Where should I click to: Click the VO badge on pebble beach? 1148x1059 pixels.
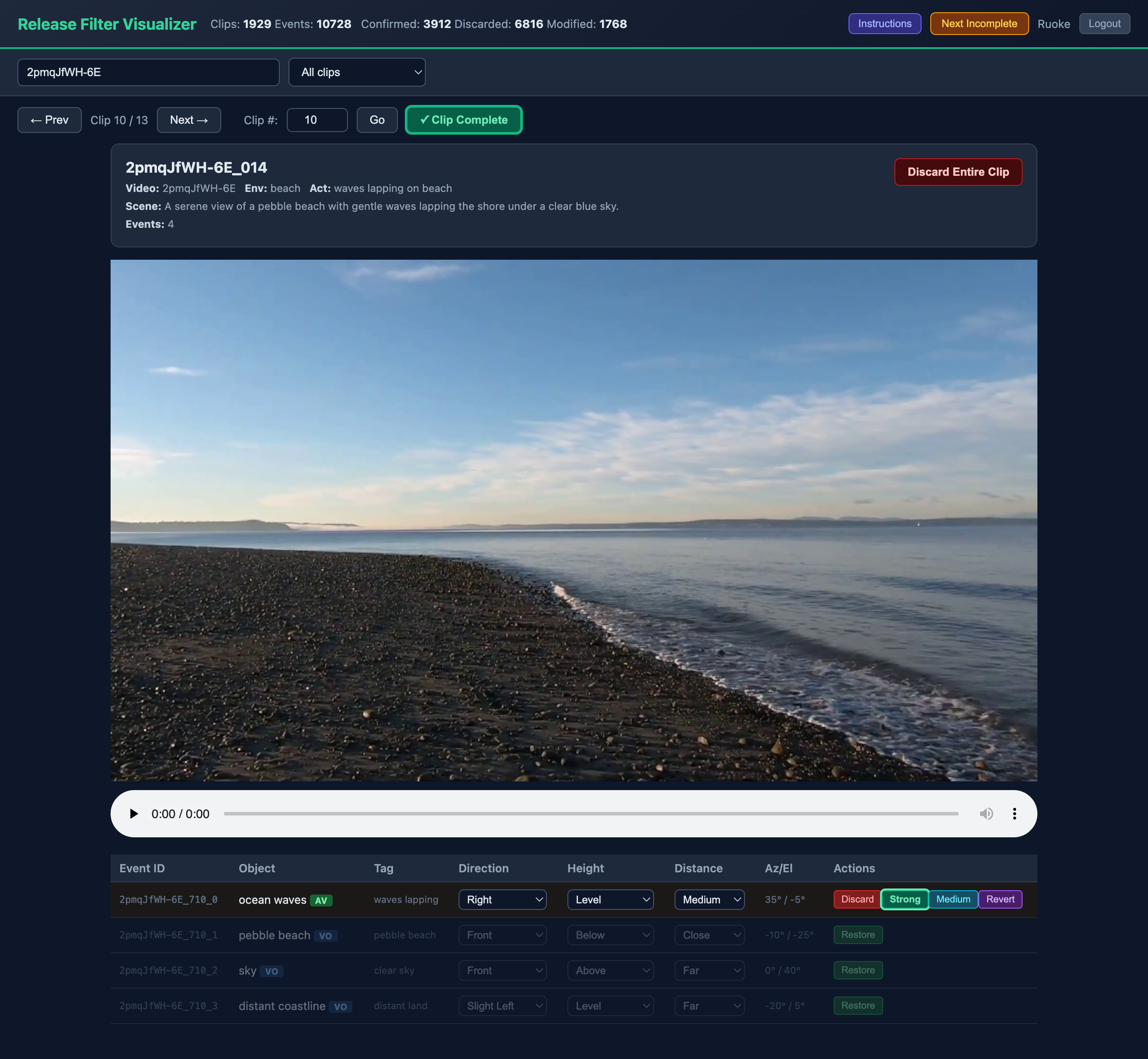point(325,936)
